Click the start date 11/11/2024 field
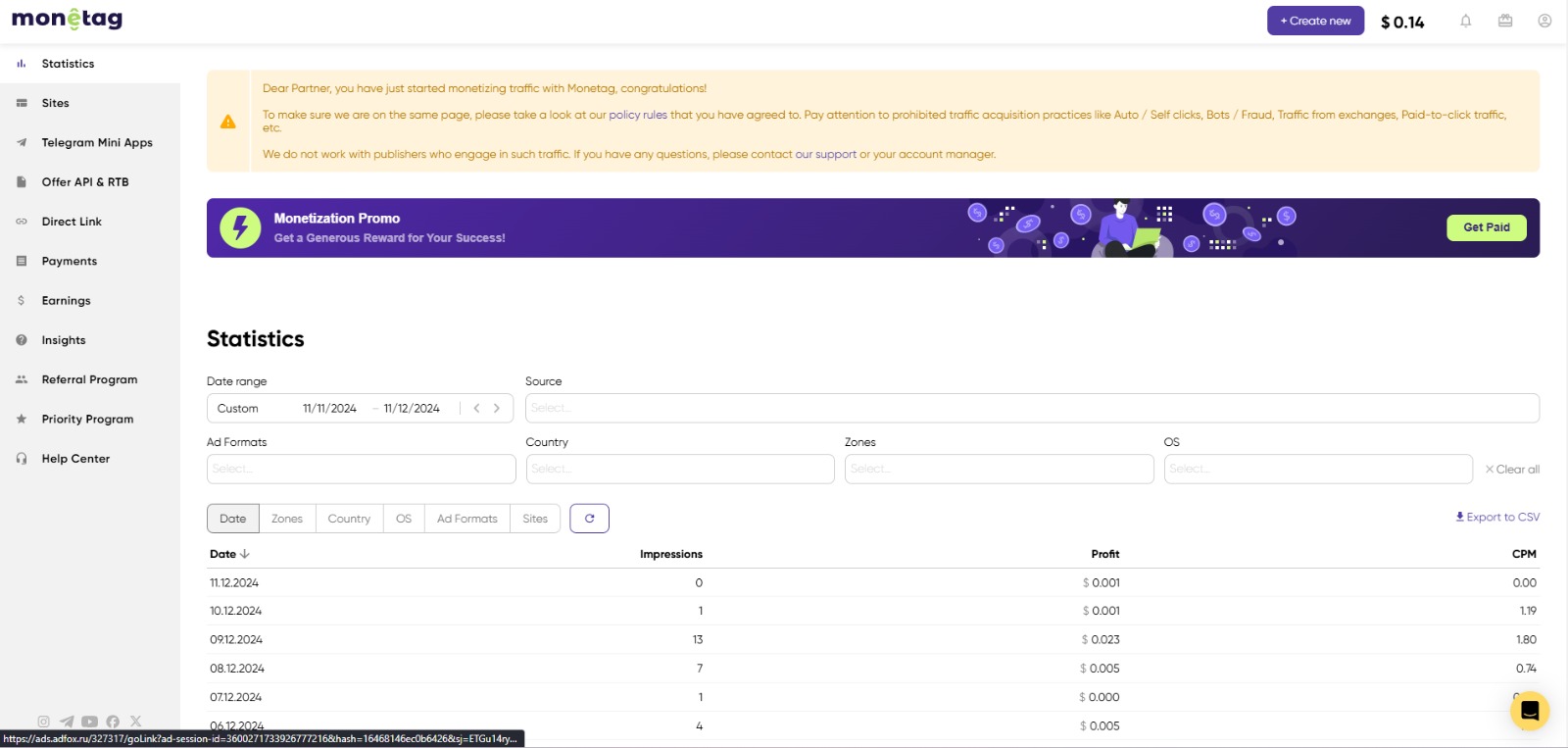This screenshot has width=1568, height=748. (x=329, y=408)
